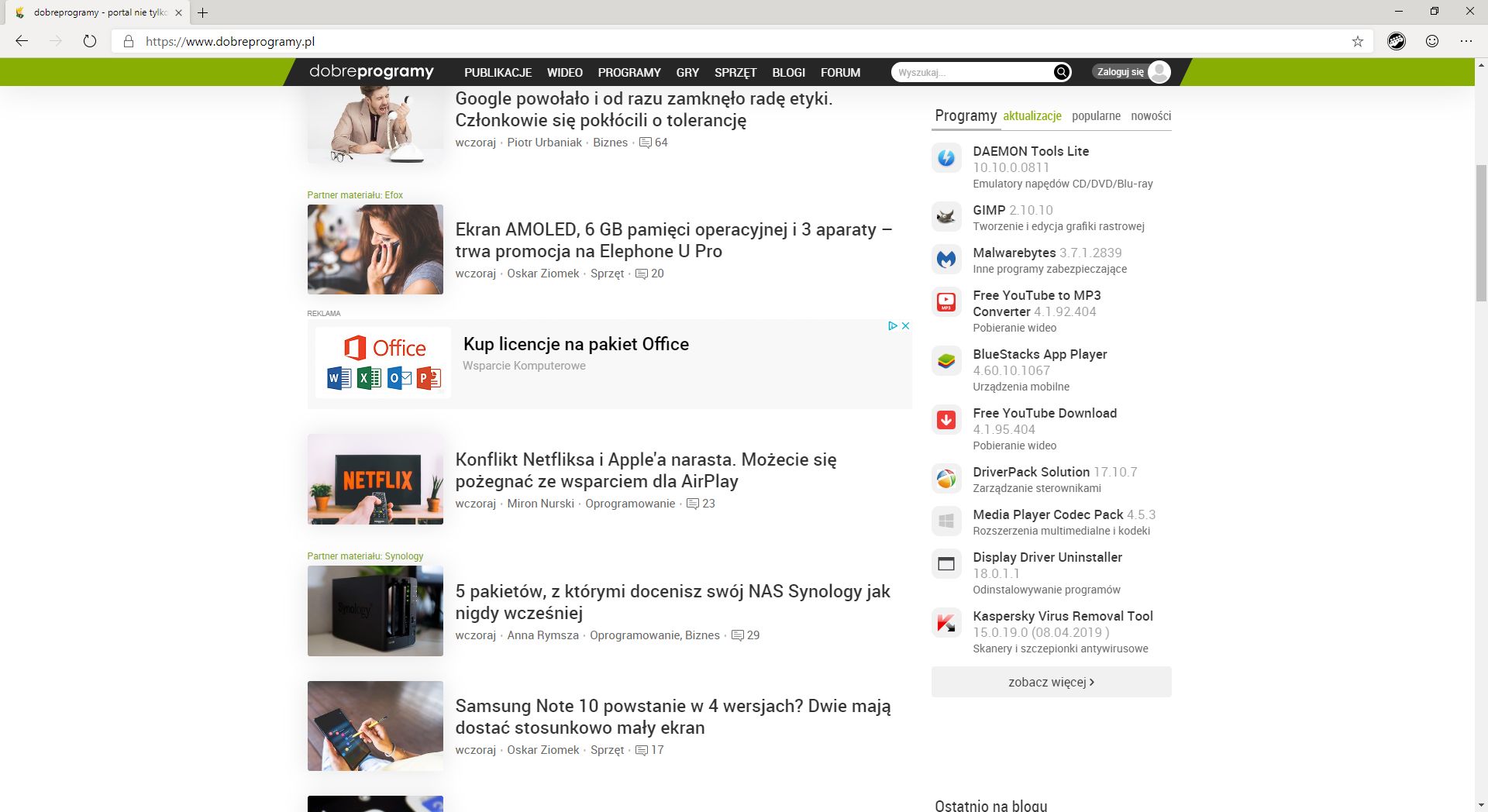Click the page vertical scrollbar thumb
This screenshot has width=1488, height=812.
click(1481, 232)
